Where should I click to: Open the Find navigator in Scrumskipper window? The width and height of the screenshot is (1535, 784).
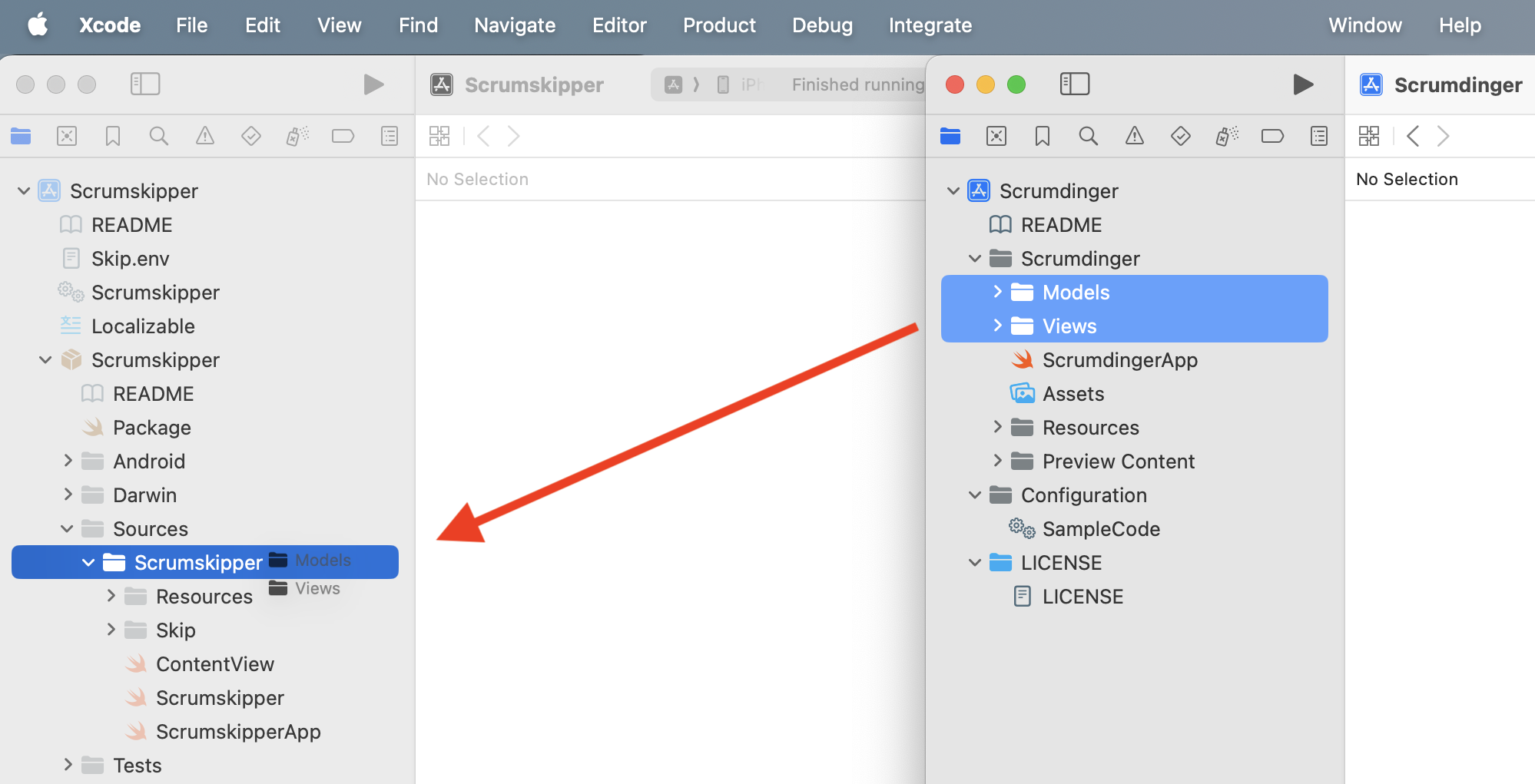tap(159, 136)
